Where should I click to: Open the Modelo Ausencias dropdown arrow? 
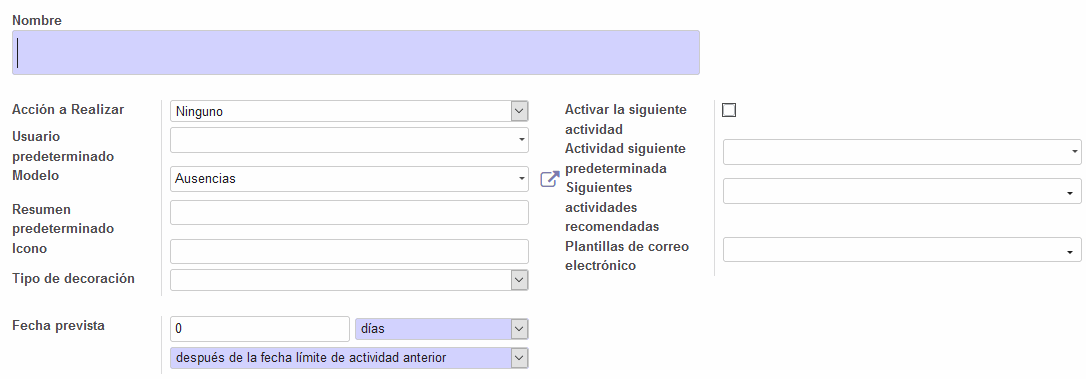(521, 179)
